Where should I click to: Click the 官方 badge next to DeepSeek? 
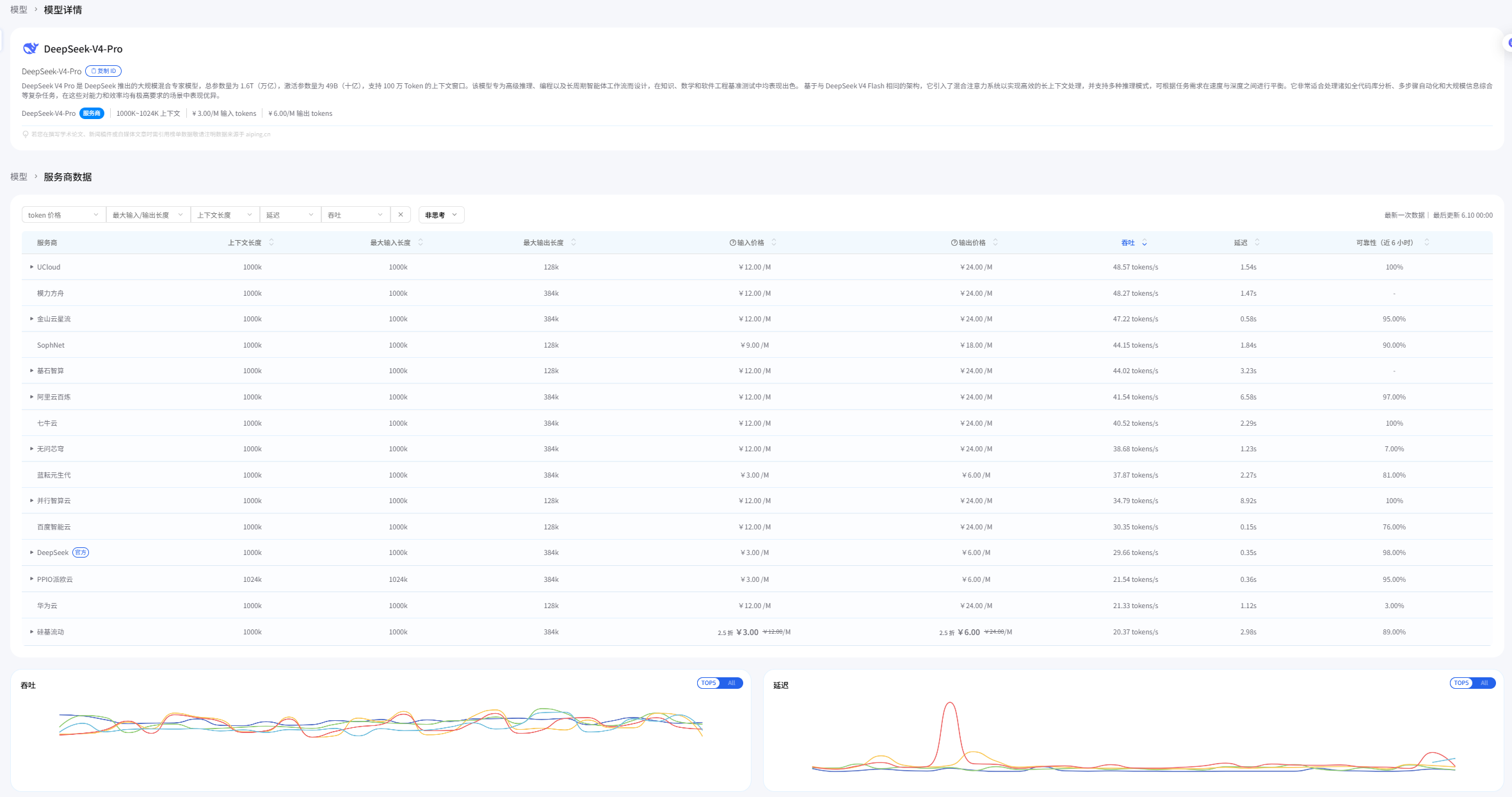81,552
